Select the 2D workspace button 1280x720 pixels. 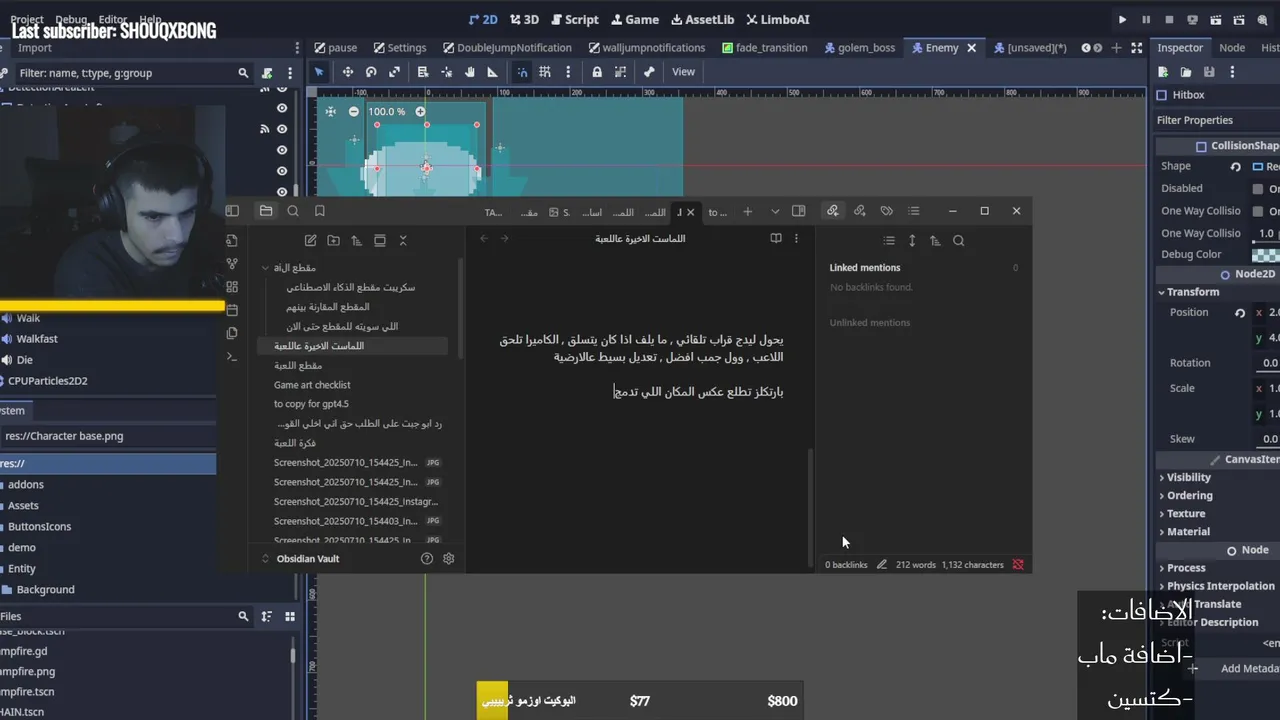click(483, 19)
